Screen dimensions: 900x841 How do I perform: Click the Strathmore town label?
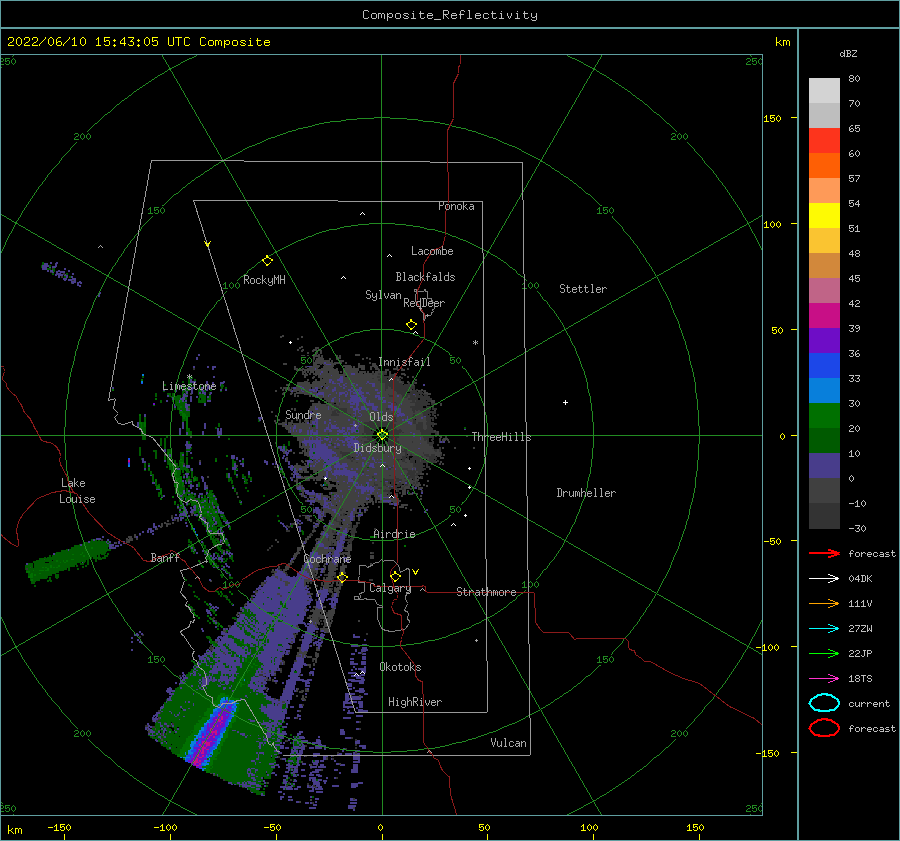pyautogui.click(x=486, y=592)
